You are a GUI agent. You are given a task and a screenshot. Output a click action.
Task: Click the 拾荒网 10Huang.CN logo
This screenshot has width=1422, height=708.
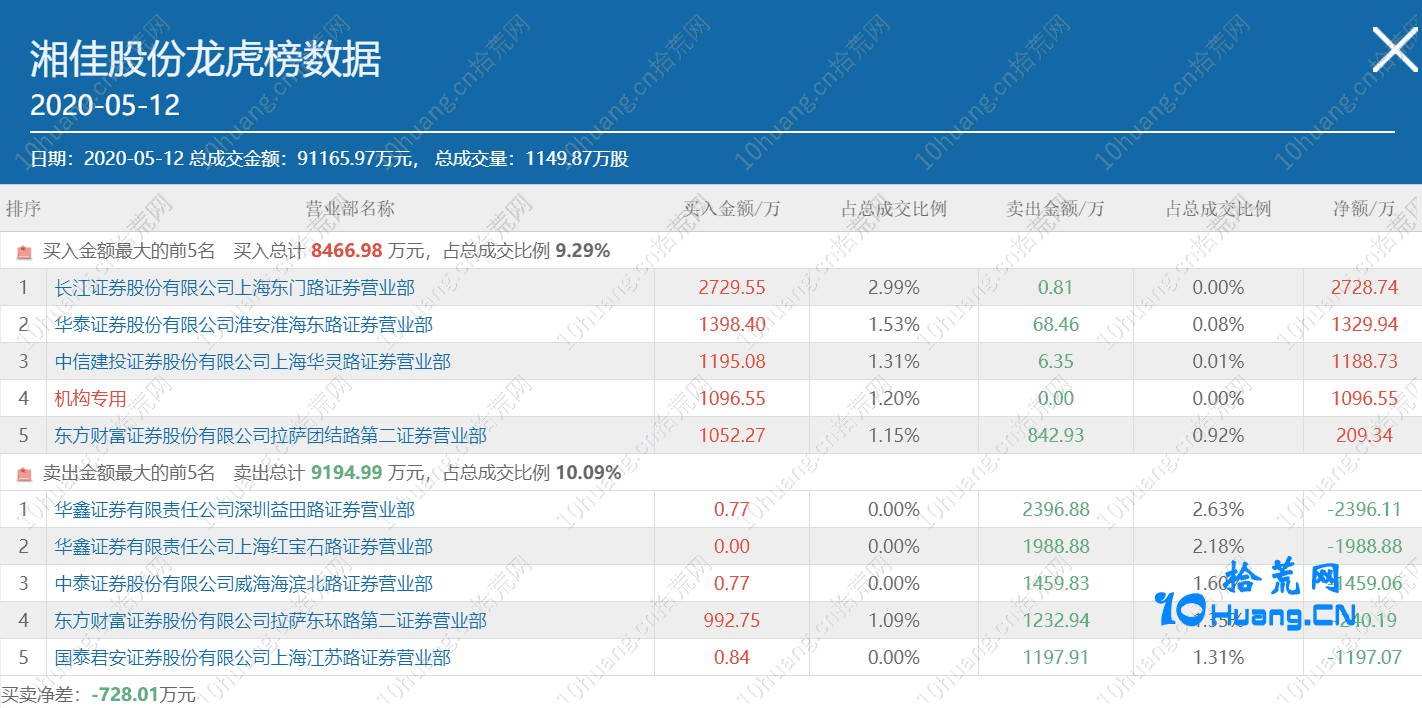tap(1258, 598)
